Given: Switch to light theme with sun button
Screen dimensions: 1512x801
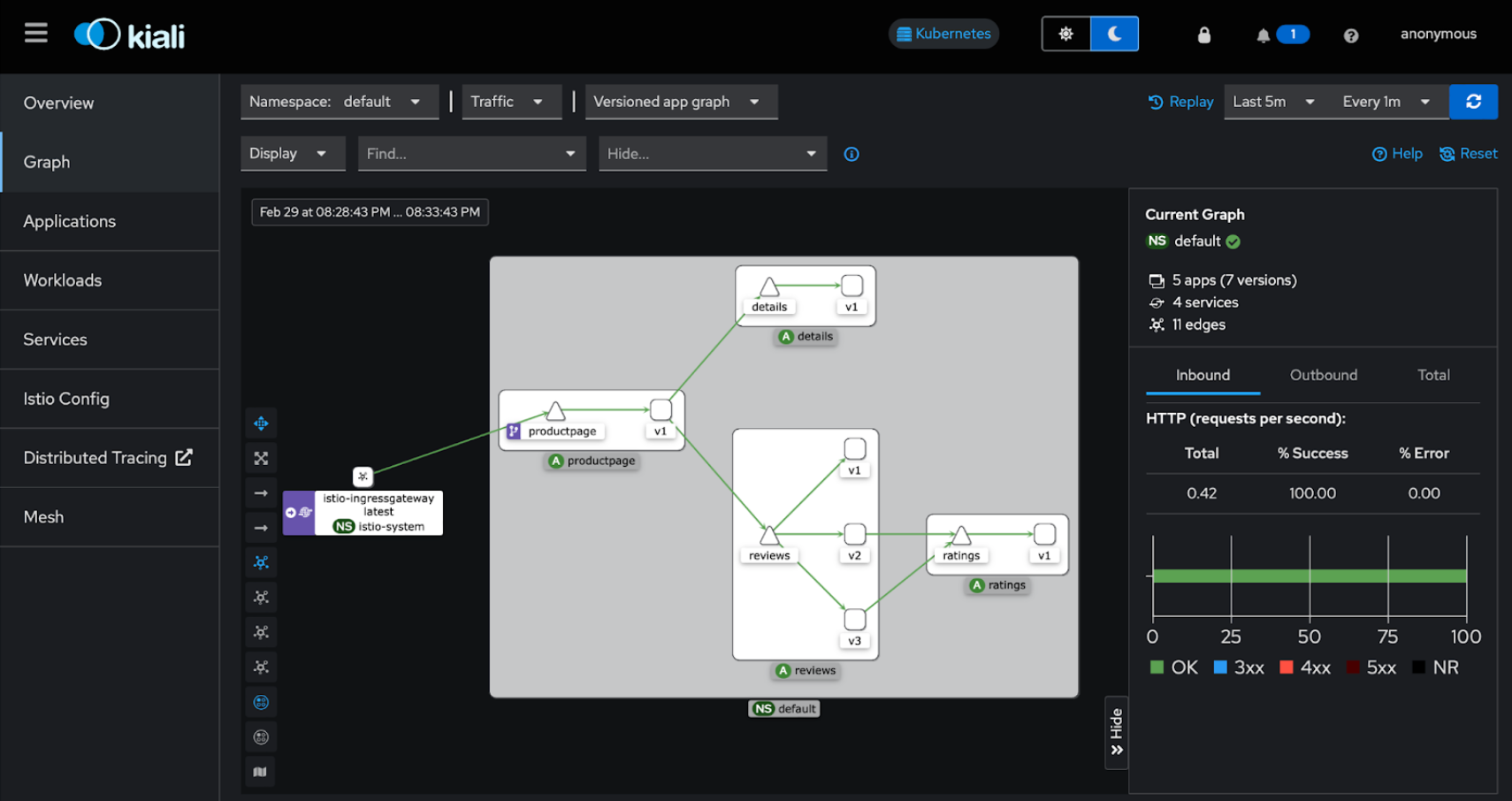Looking at the screenshot, I should 1065,34.
